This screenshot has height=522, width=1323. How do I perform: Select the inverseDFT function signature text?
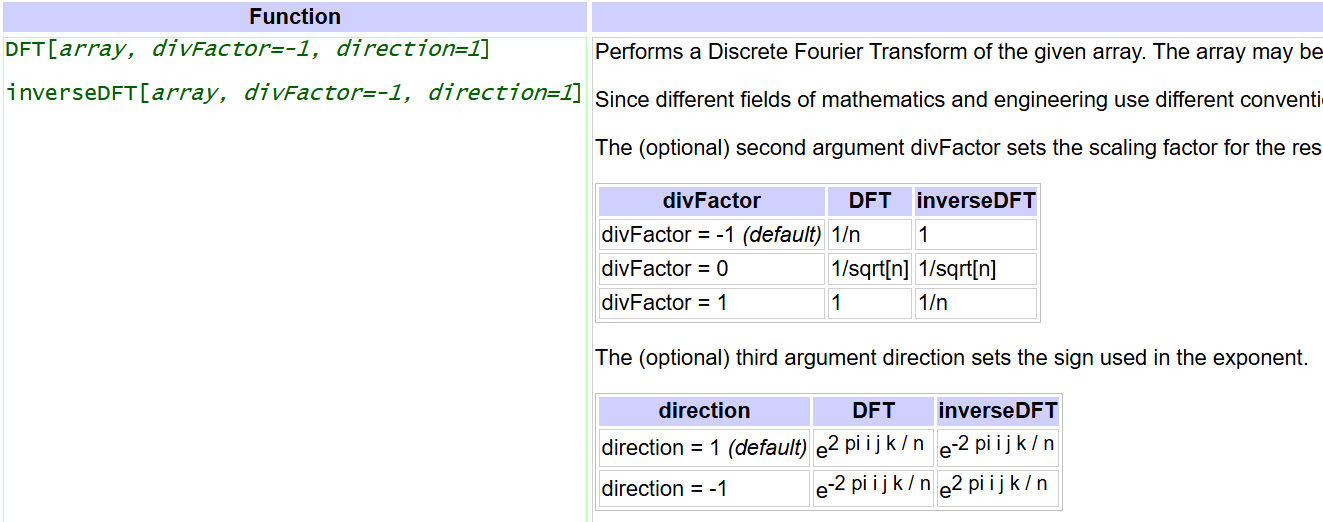293,93
